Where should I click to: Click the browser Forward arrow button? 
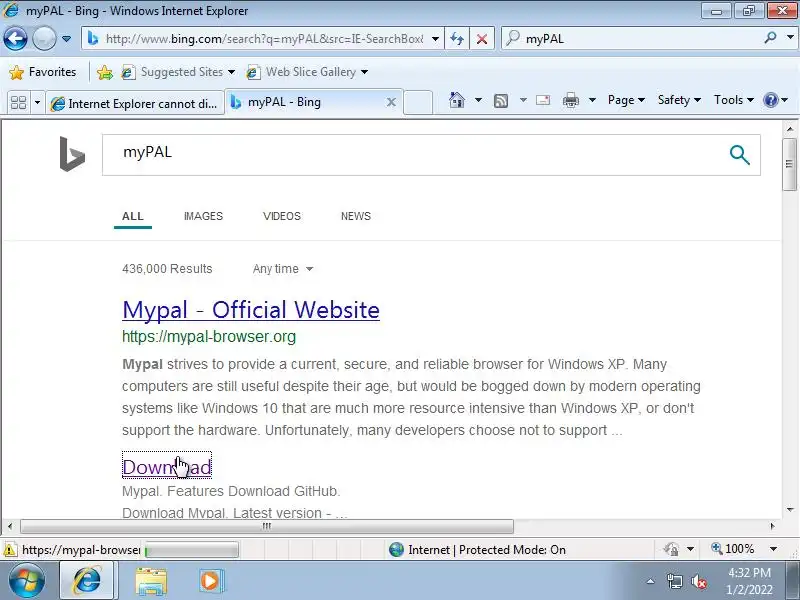click(x=44, y=39)
